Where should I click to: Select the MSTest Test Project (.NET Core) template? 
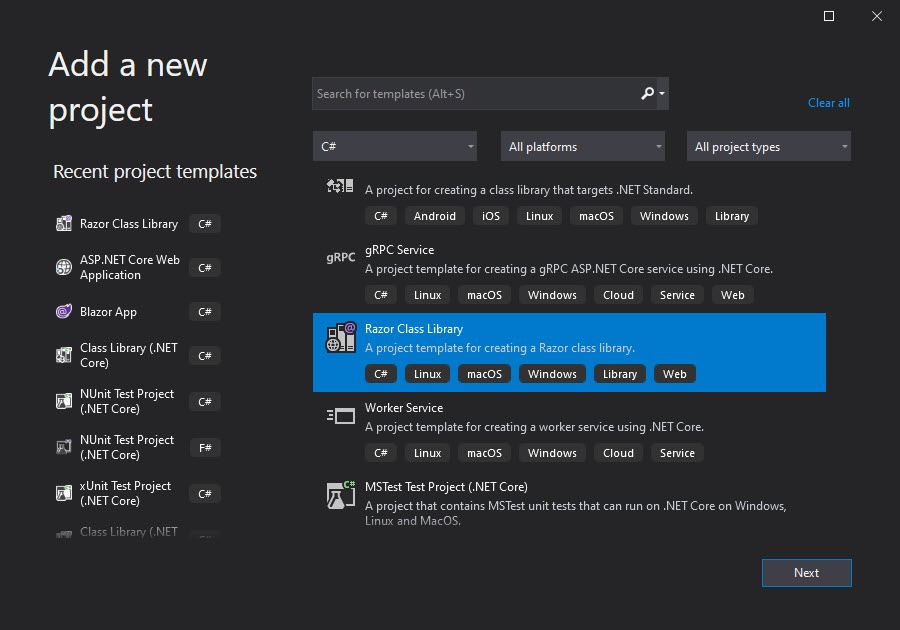(x=569, y=504)
